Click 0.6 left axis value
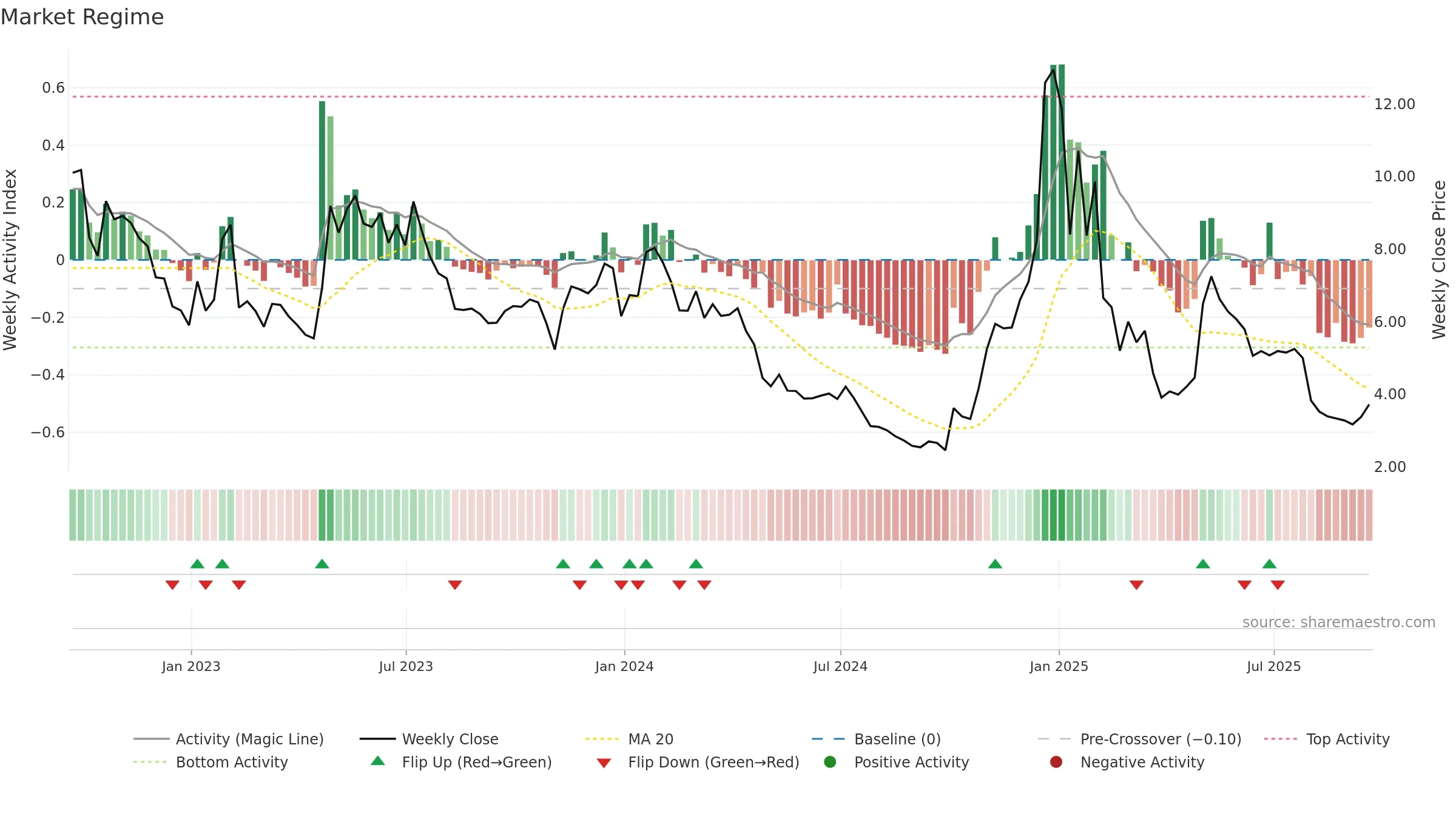 pyautogui.click(x=53, y=88)
